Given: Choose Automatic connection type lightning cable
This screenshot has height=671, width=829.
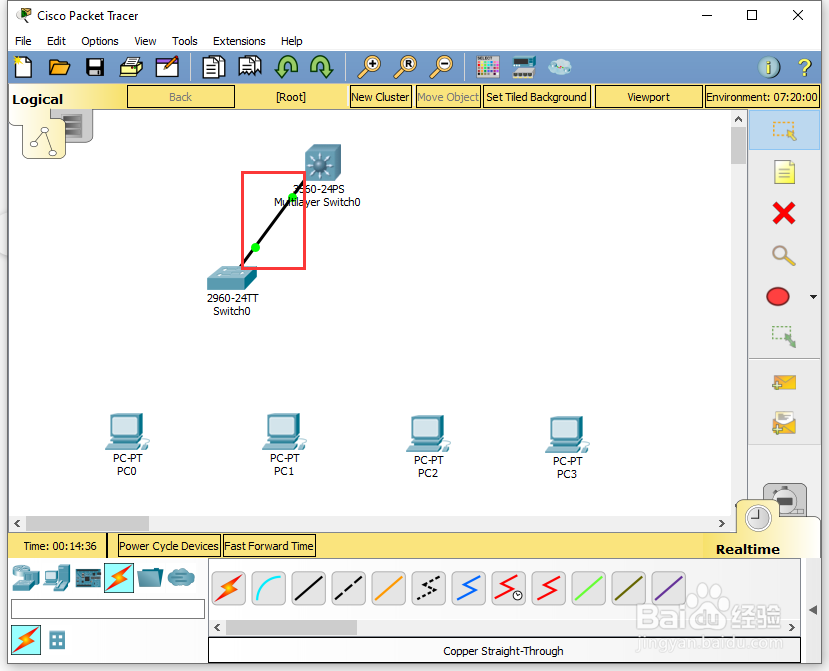Looking at the screenshot, I should point(229,589).
